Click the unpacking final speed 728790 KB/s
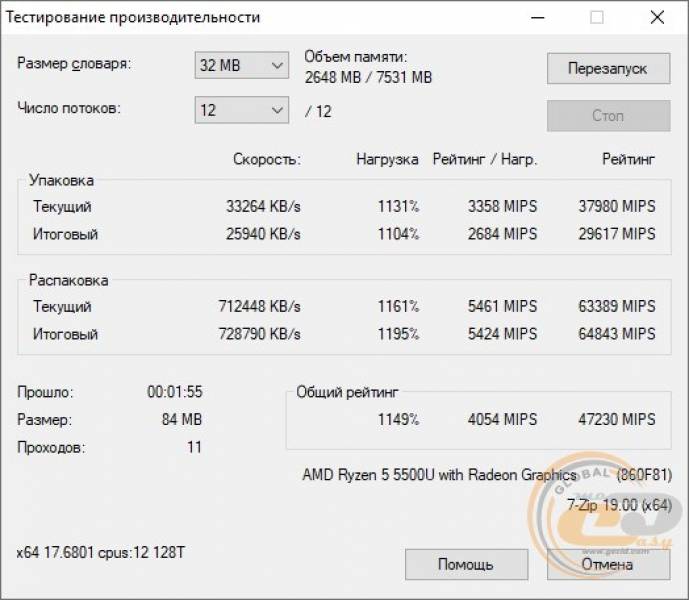The height and width of the screenshot is (600, 689). pyautogui.click(x=259, y=334)
